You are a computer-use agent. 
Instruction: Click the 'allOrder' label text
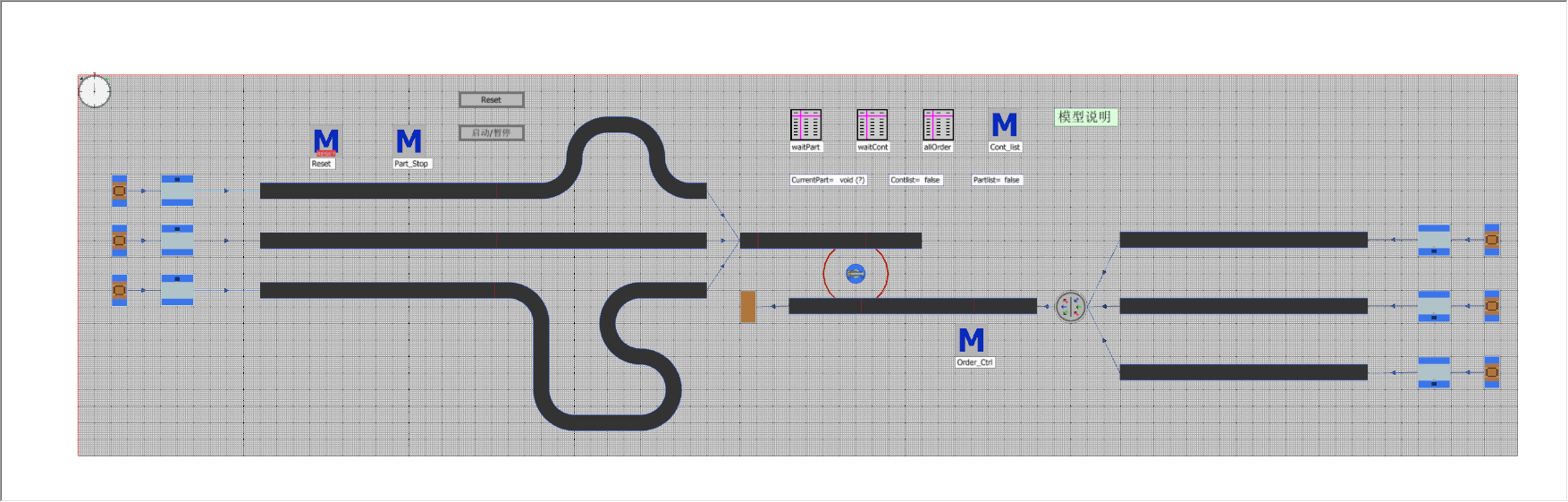coord(938,147)
